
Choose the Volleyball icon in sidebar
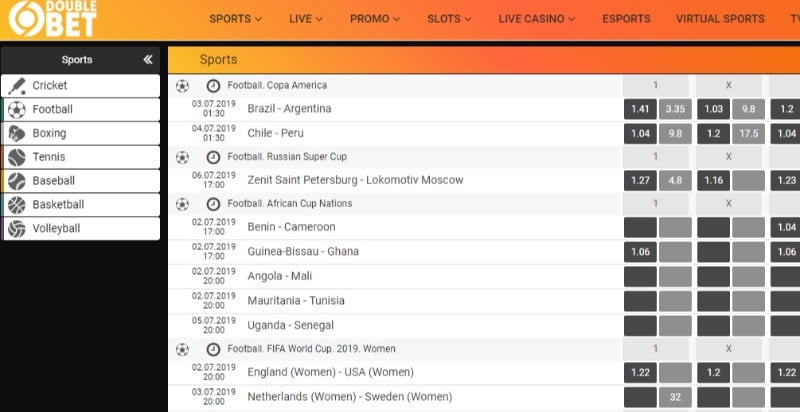pyautogui.click(x=17, y=229)
